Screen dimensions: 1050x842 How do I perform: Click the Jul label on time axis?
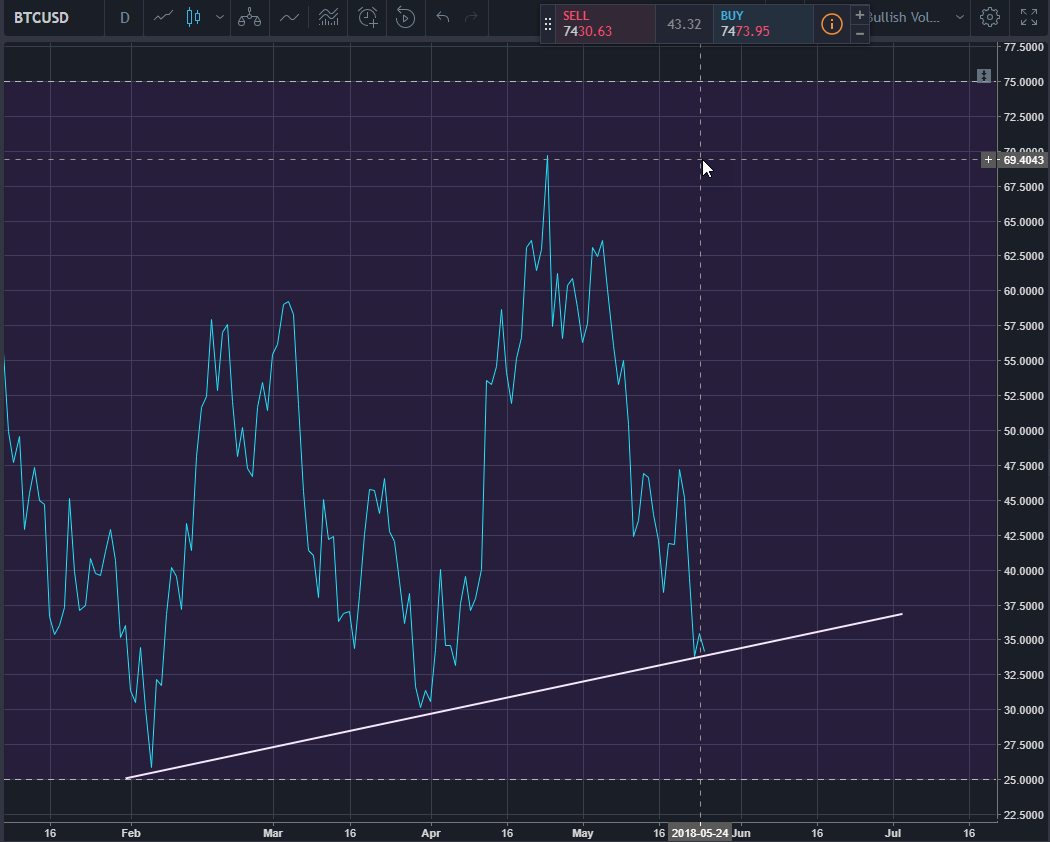pos(893,833)
